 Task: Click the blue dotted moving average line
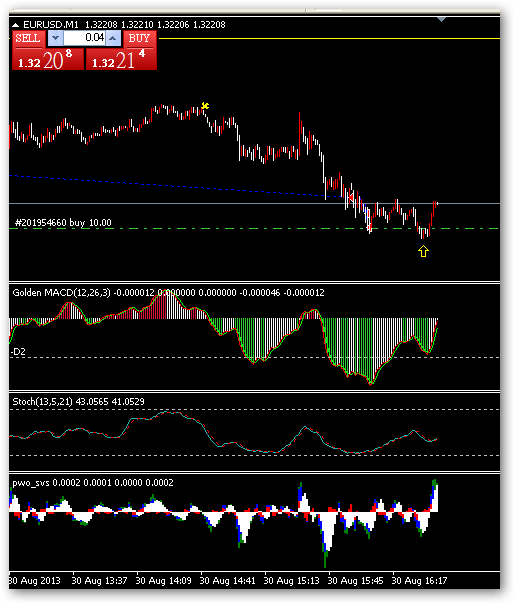(x=175, y=186)
